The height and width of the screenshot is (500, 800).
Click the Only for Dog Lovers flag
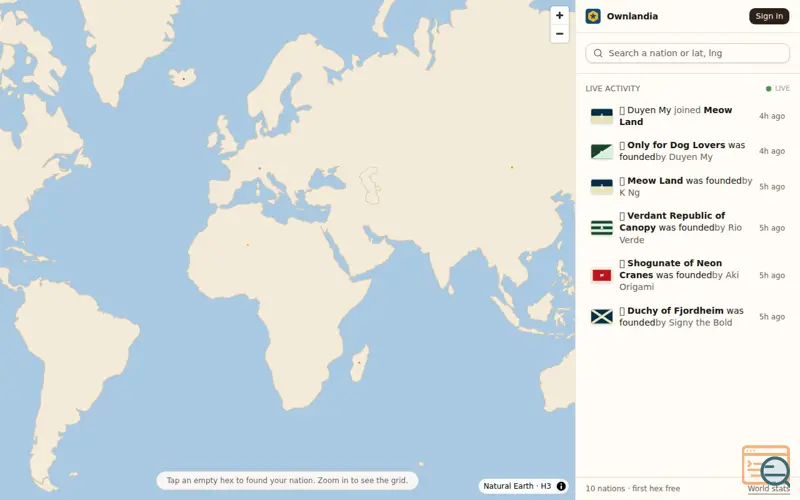point(602,151)
